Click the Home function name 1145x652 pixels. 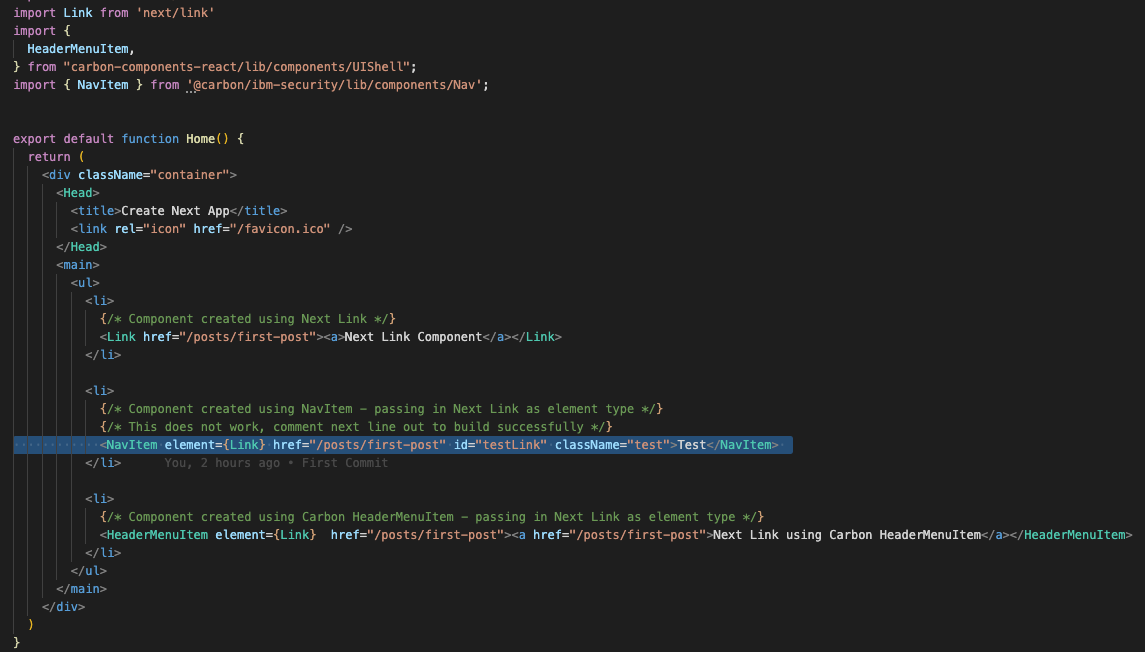point(200,139)
